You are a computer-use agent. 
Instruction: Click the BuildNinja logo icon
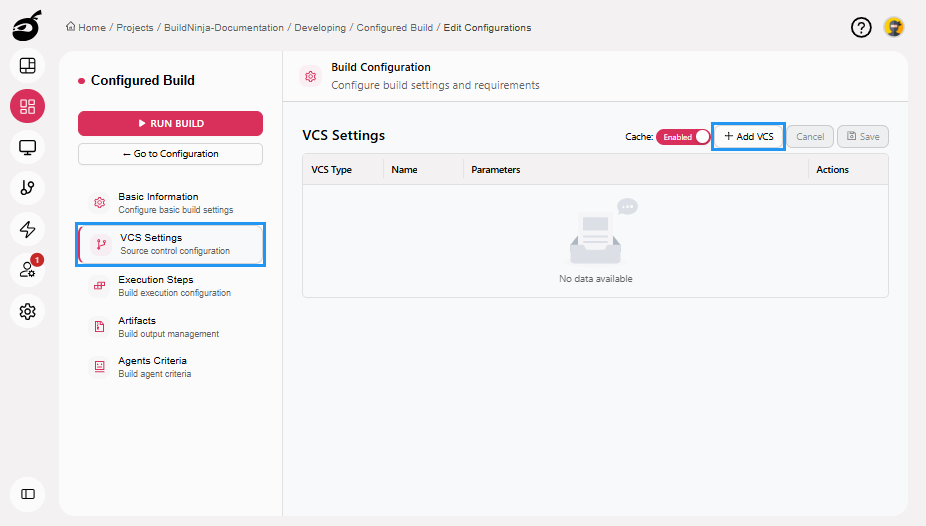click(x=27, y=25)
